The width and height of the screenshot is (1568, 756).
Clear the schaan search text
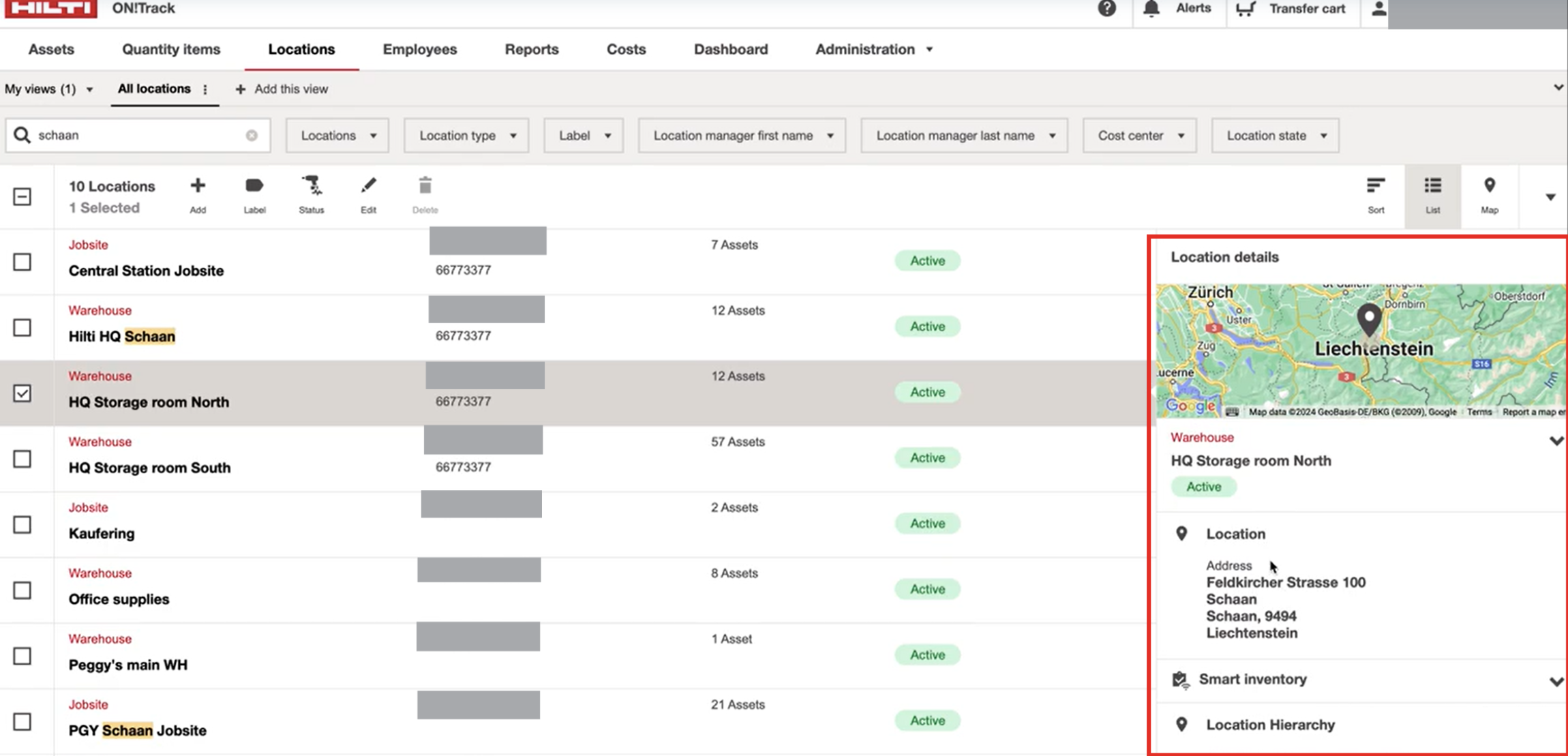pos(252,135)
